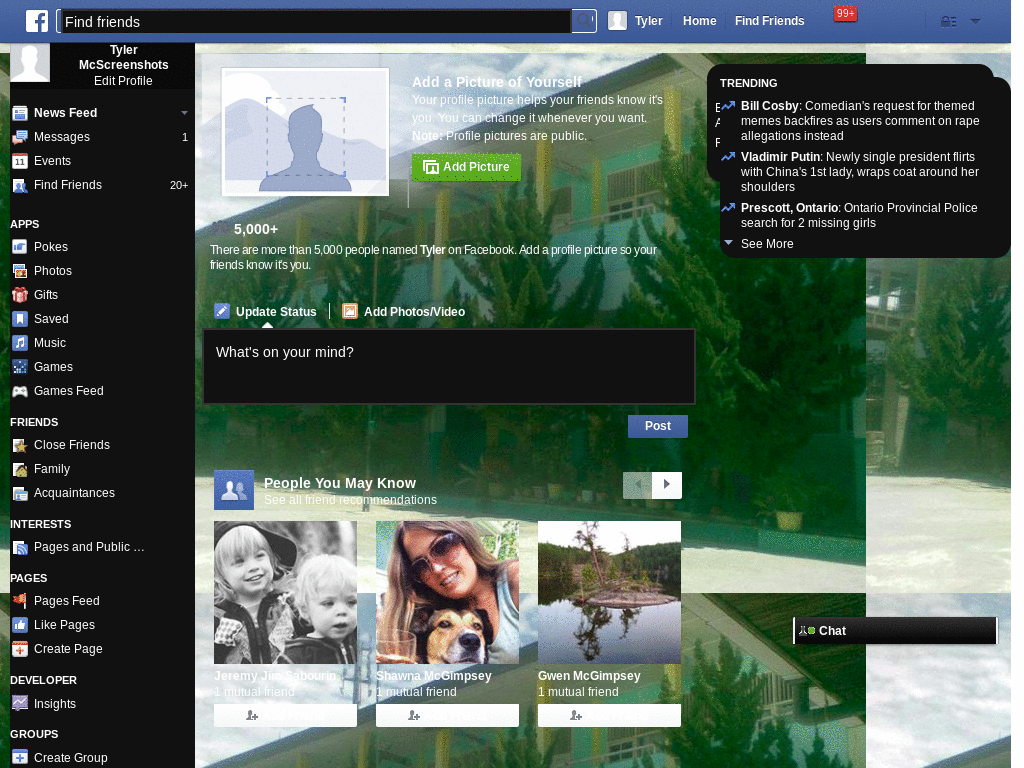This screenshot has height=768, width=1024.
Task: Click the search magnifier button
Action: (584, 21)
